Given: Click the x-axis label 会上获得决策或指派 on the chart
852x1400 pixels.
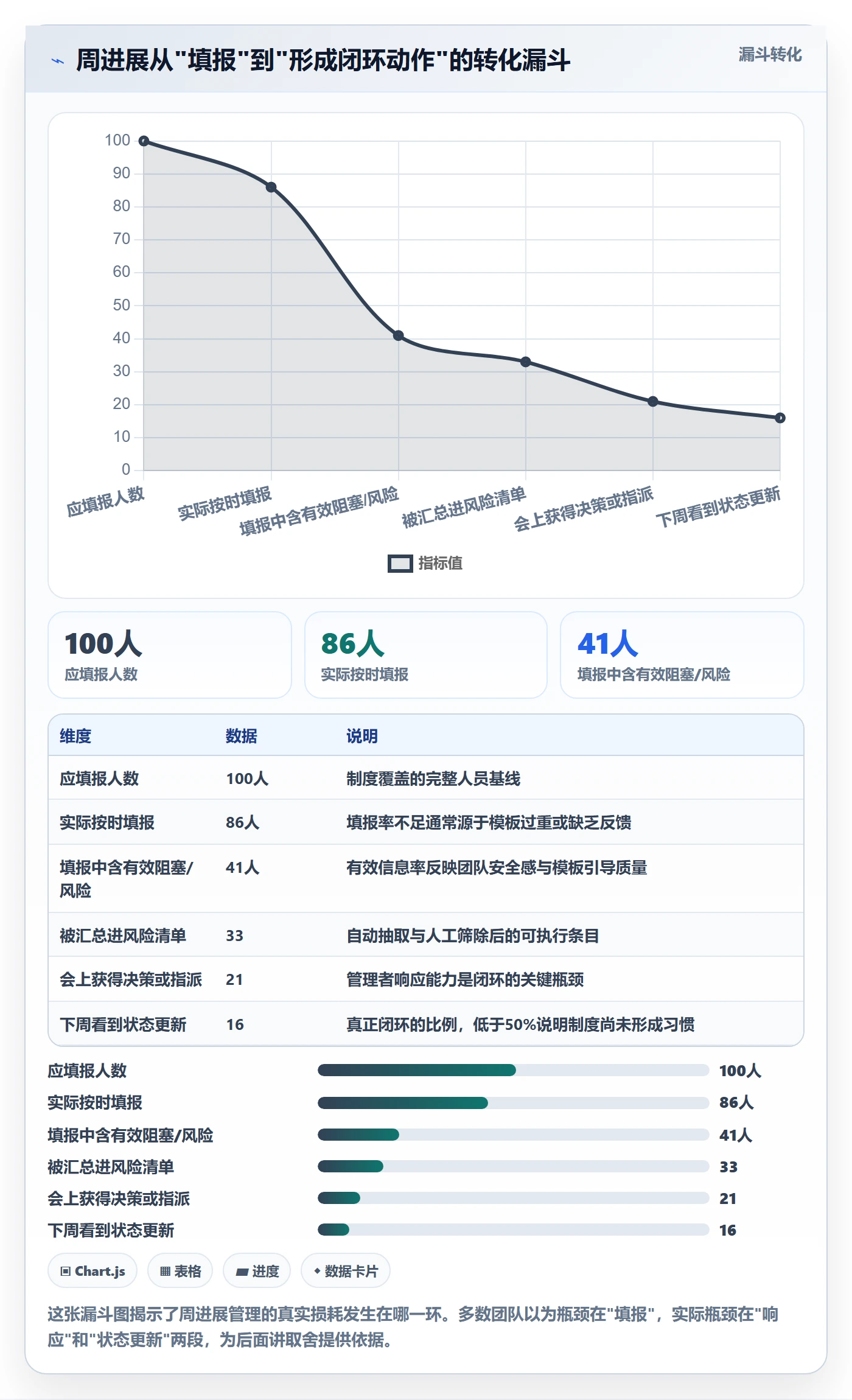Looking at the screenshot, I should click(584, 509).
